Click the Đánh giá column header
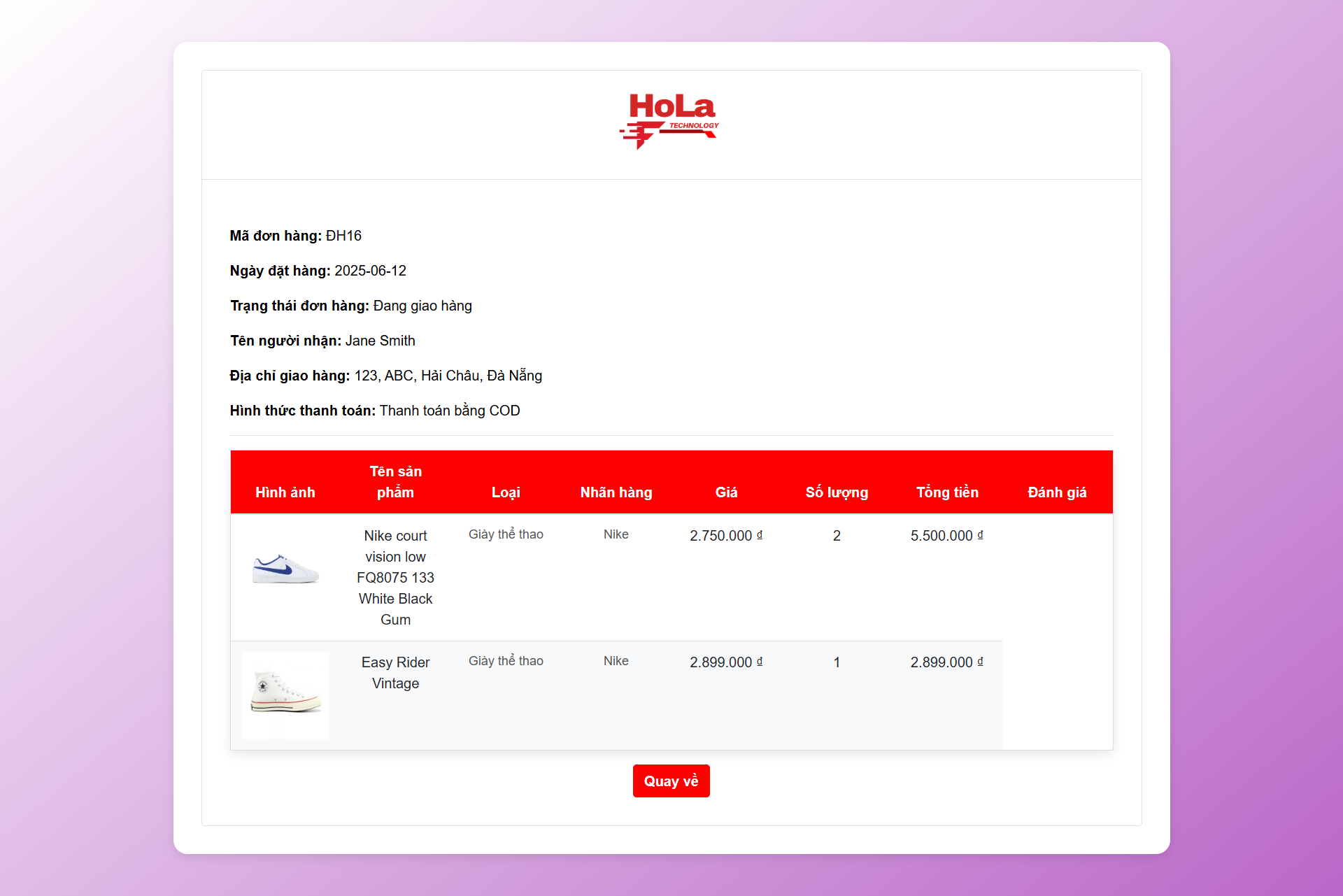The width and height of the screenshot is (1343, 896). click(1057, 492)
